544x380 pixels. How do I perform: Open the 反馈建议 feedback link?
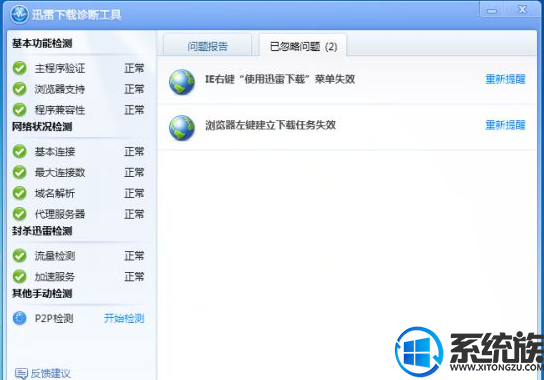(51, 373)
